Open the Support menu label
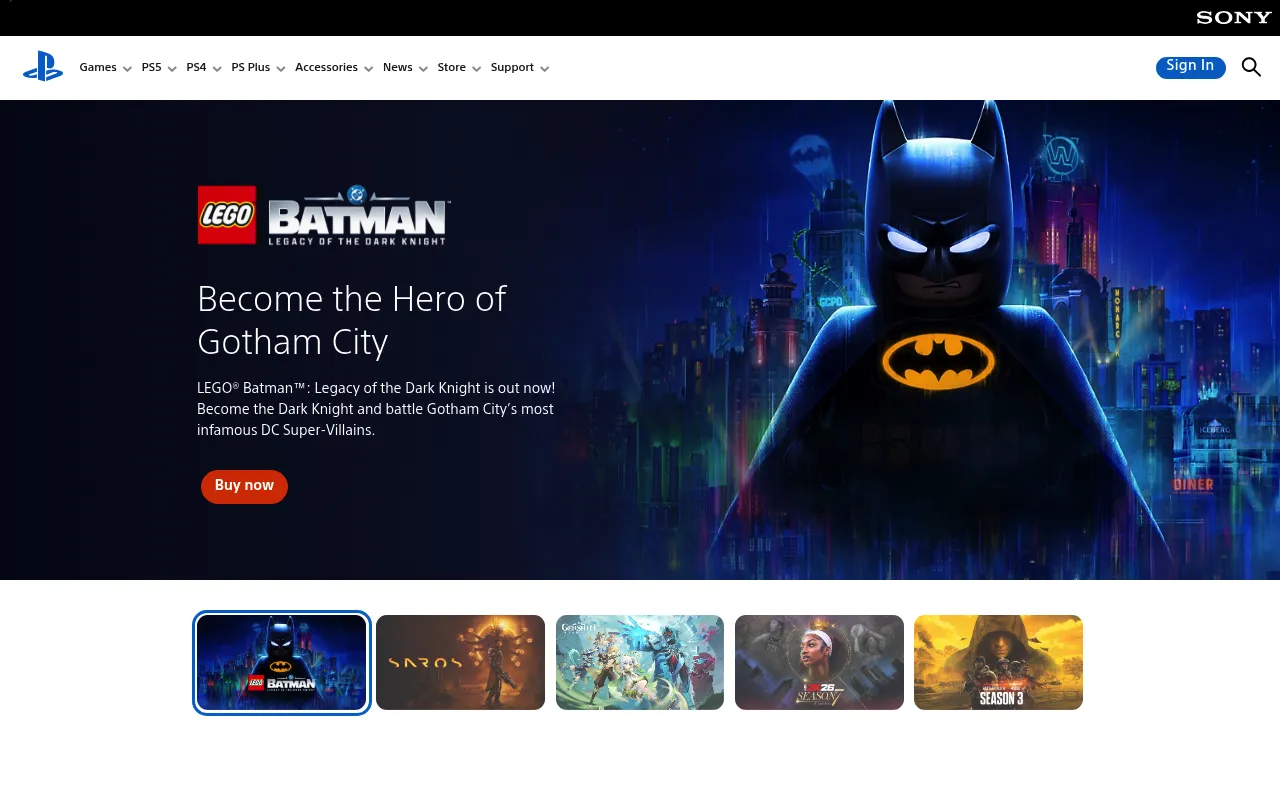Viewport: 1280px width, 800px height. point(512,68)
